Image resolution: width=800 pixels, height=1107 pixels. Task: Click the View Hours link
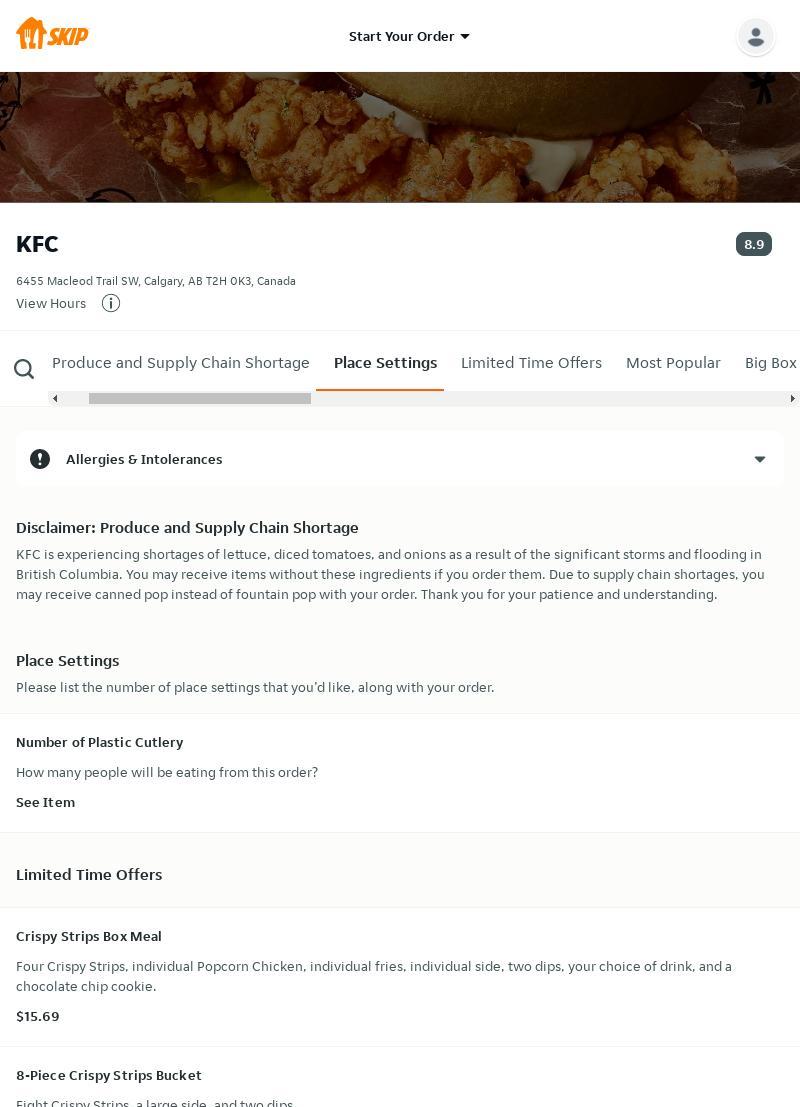(x=51, y=303)
